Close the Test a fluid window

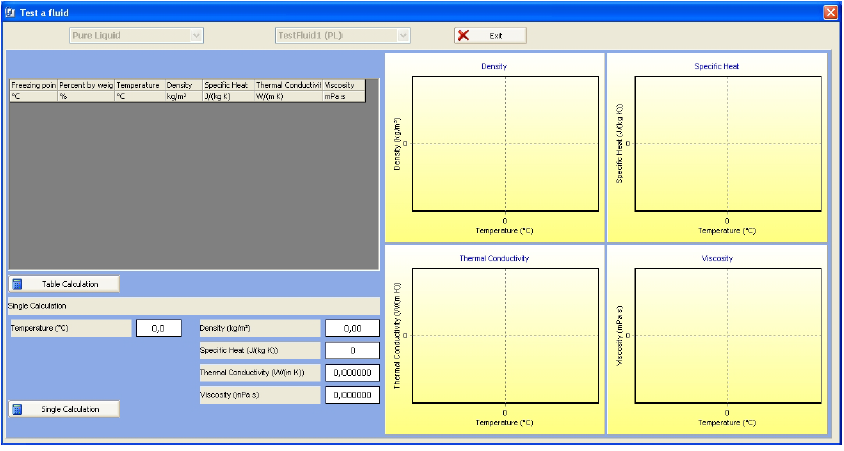(831, 12)
